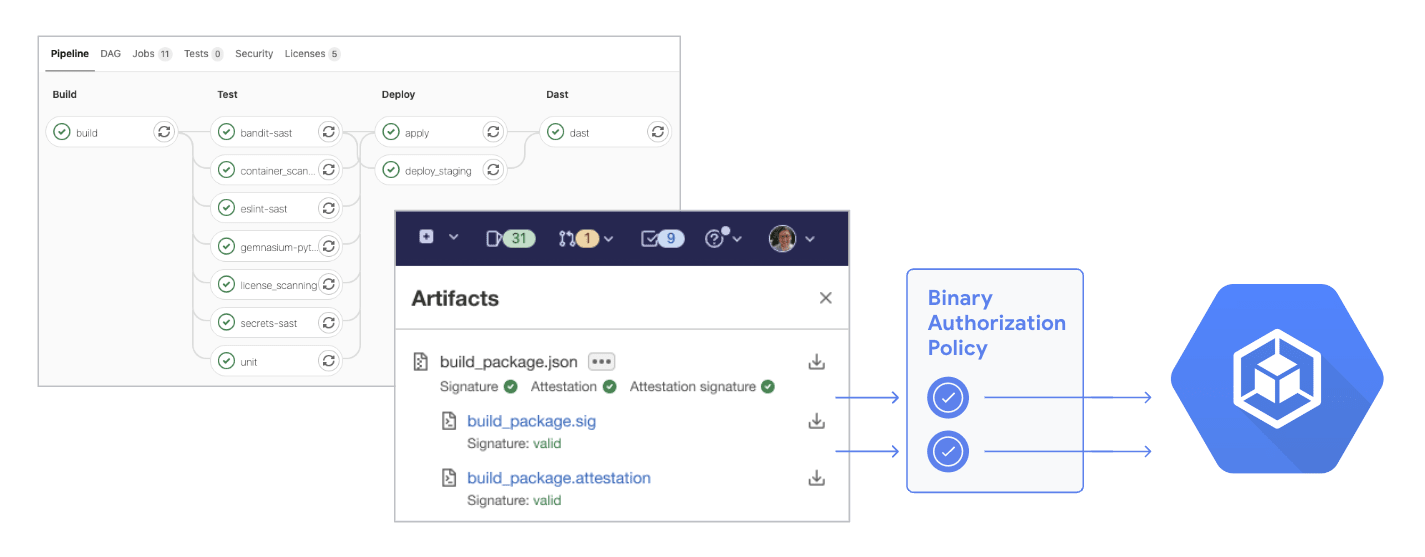
Task: Click the Artifacts panel heading
Action: [x=455, y=298]
